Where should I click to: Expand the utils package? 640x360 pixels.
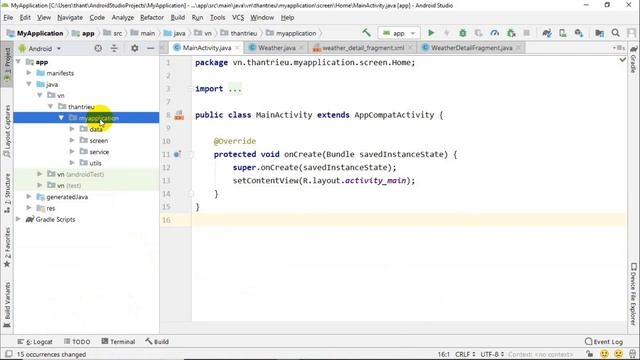[x=72, y=162]
